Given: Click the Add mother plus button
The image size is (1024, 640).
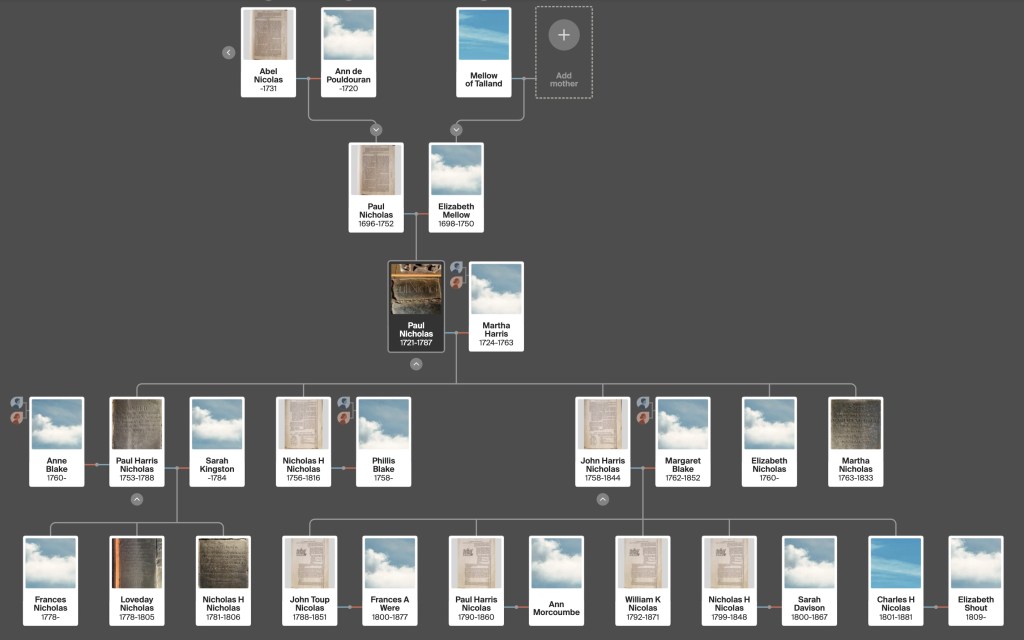Looking at the screenshot, I should [563, 35].
